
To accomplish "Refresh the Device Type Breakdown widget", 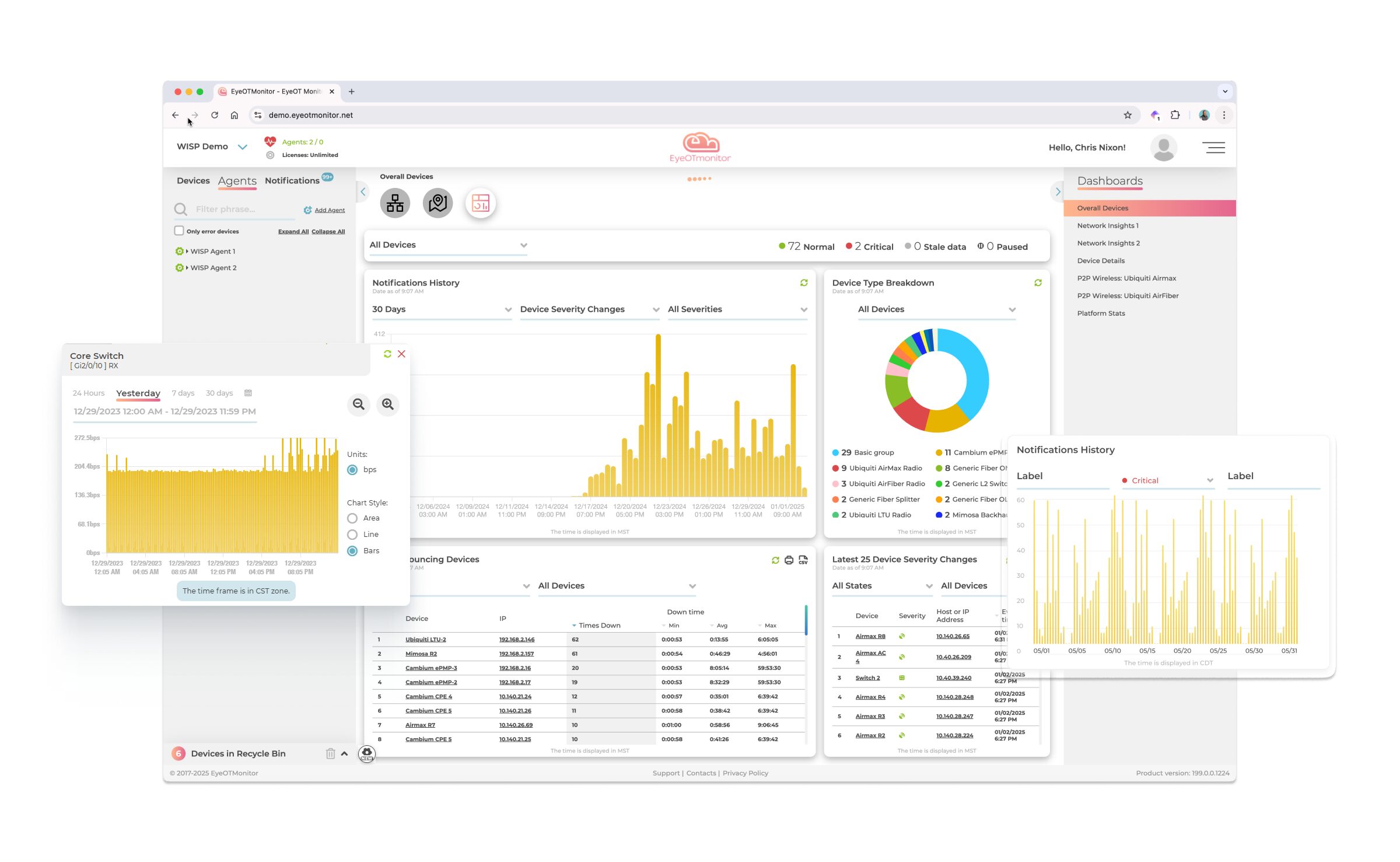I will click(x=1038, y=283).
